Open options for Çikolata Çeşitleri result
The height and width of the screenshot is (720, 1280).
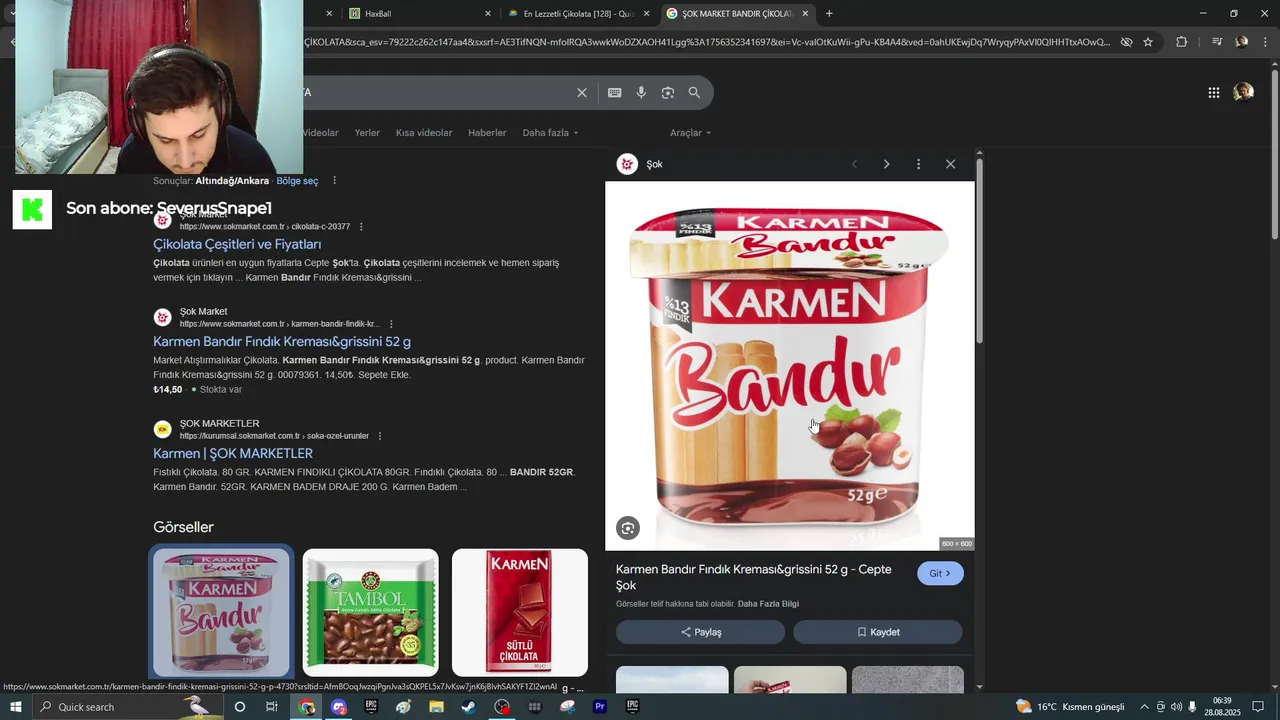pos(361,227)
